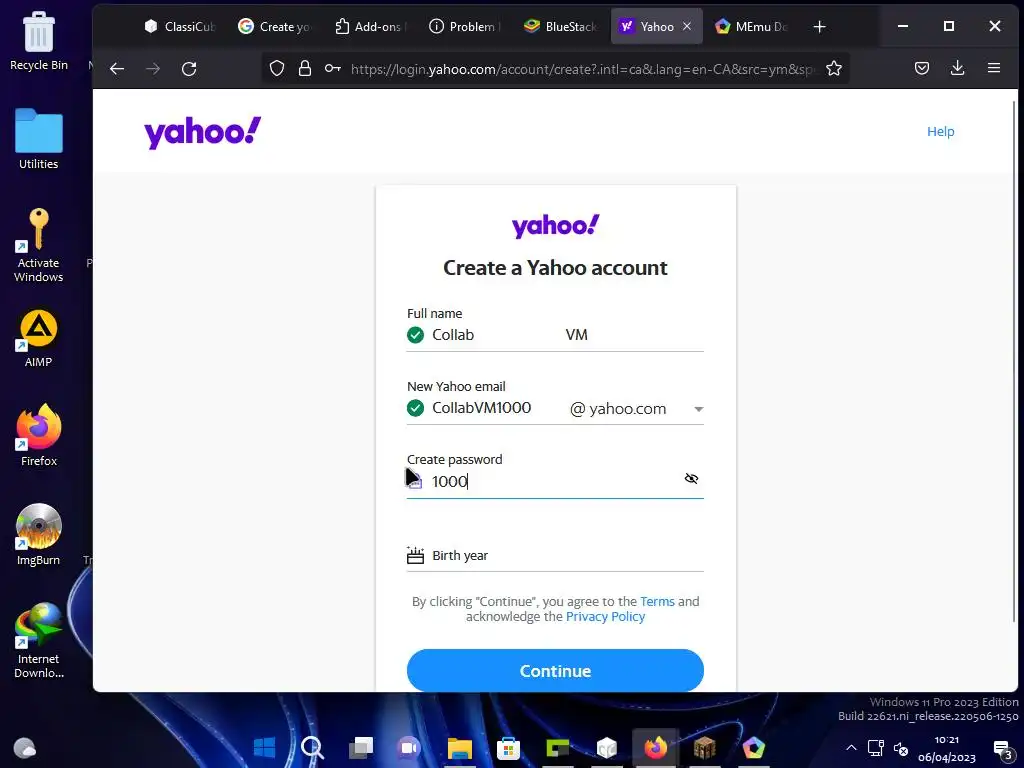This screenshot has height=768, width=1024.
Task: Click the muted volume tray icon
Action: [x=901, y=748]
